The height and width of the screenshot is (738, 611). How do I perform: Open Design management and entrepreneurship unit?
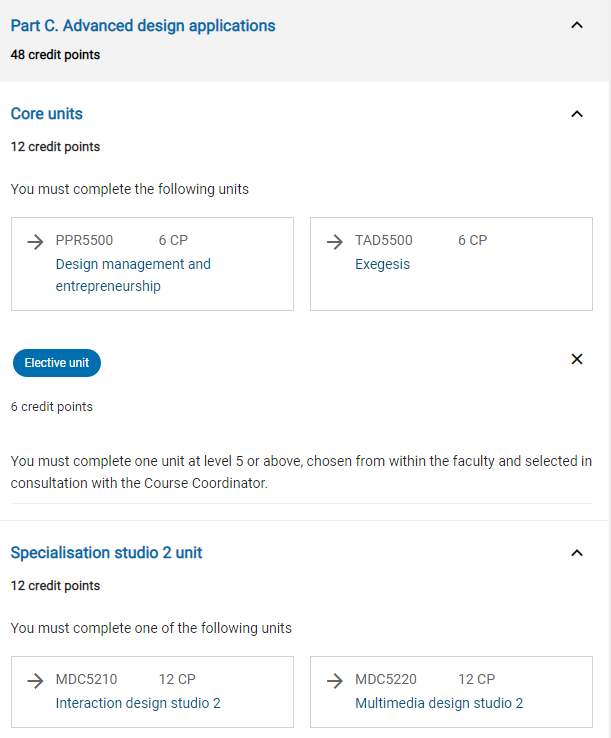tap(133, 275)
